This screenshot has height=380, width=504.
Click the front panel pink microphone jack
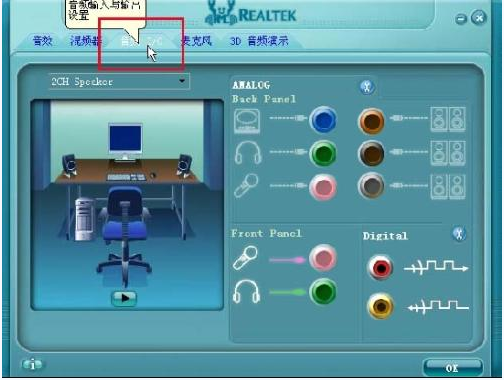click(x=323, y=258)
